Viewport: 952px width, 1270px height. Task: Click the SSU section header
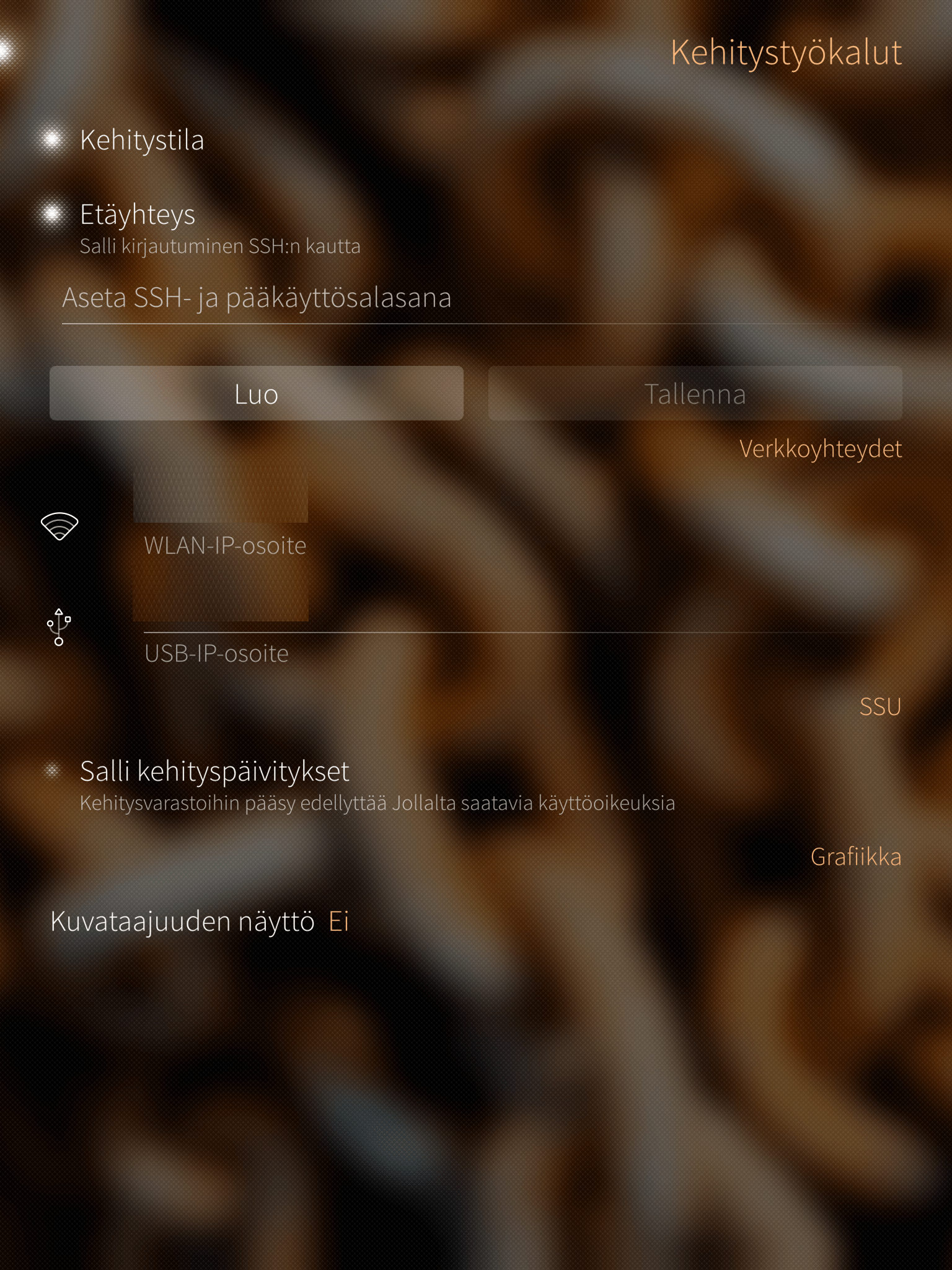880,707
